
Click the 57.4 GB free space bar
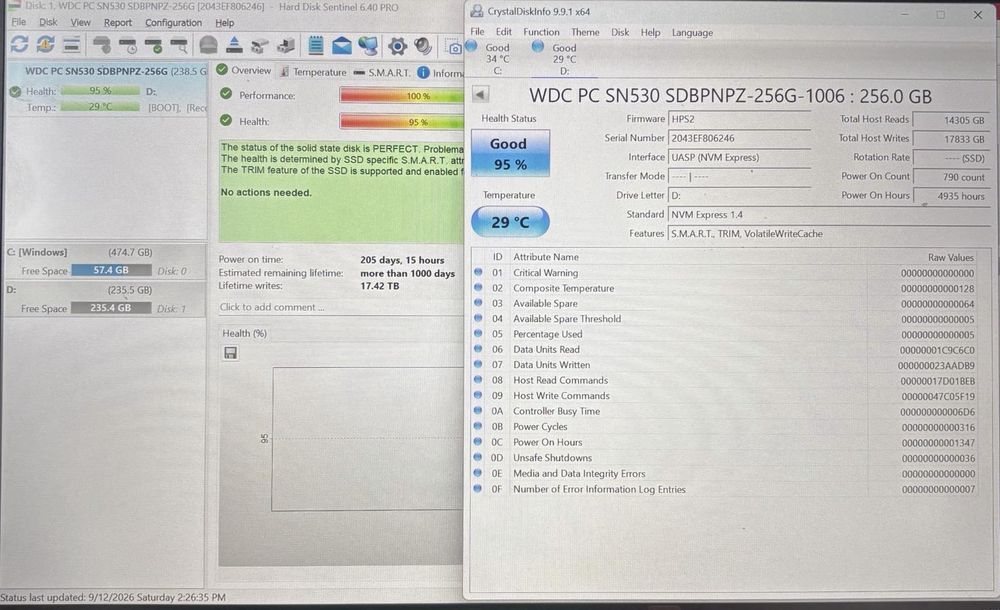click(x=112, y=271)
